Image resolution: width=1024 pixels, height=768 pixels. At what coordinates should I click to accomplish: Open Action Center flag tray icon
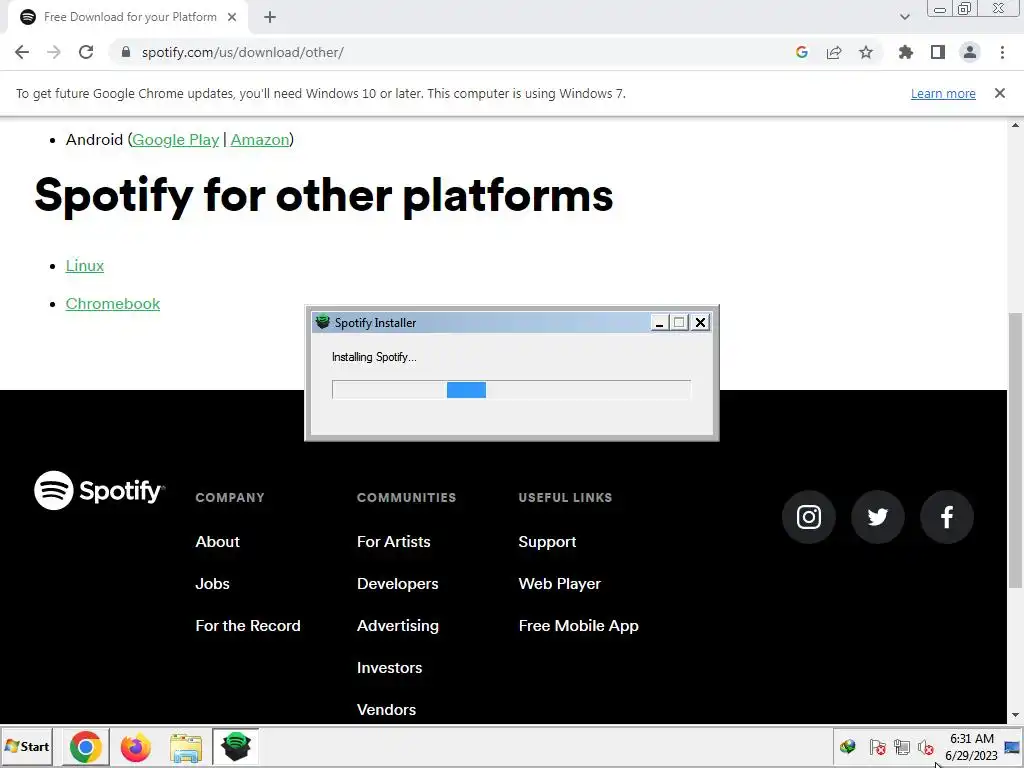pos(877,746)
